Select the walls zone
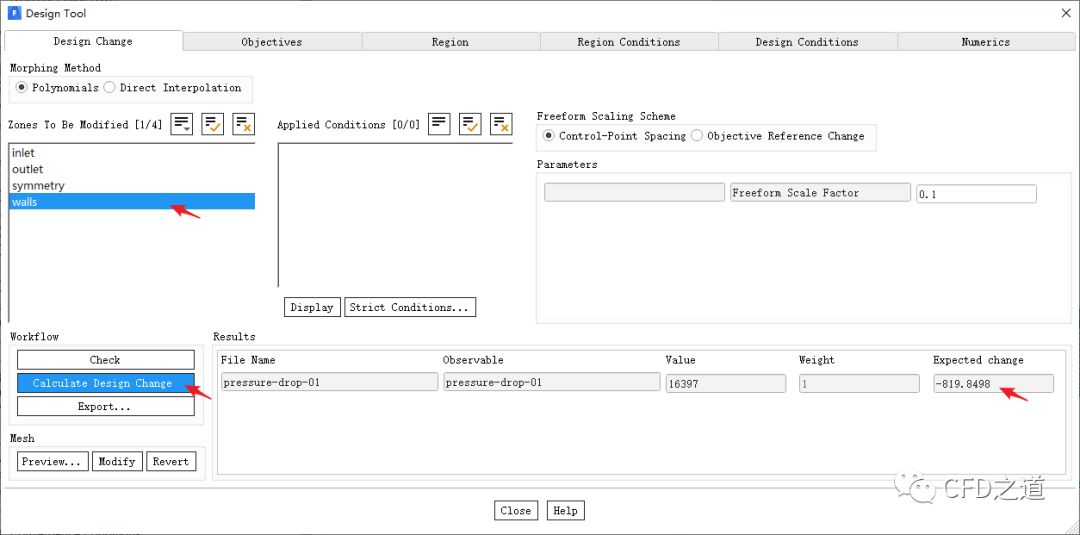Image resolution: width=1080 pixels, height=535 pixels. tap(132, 202)
